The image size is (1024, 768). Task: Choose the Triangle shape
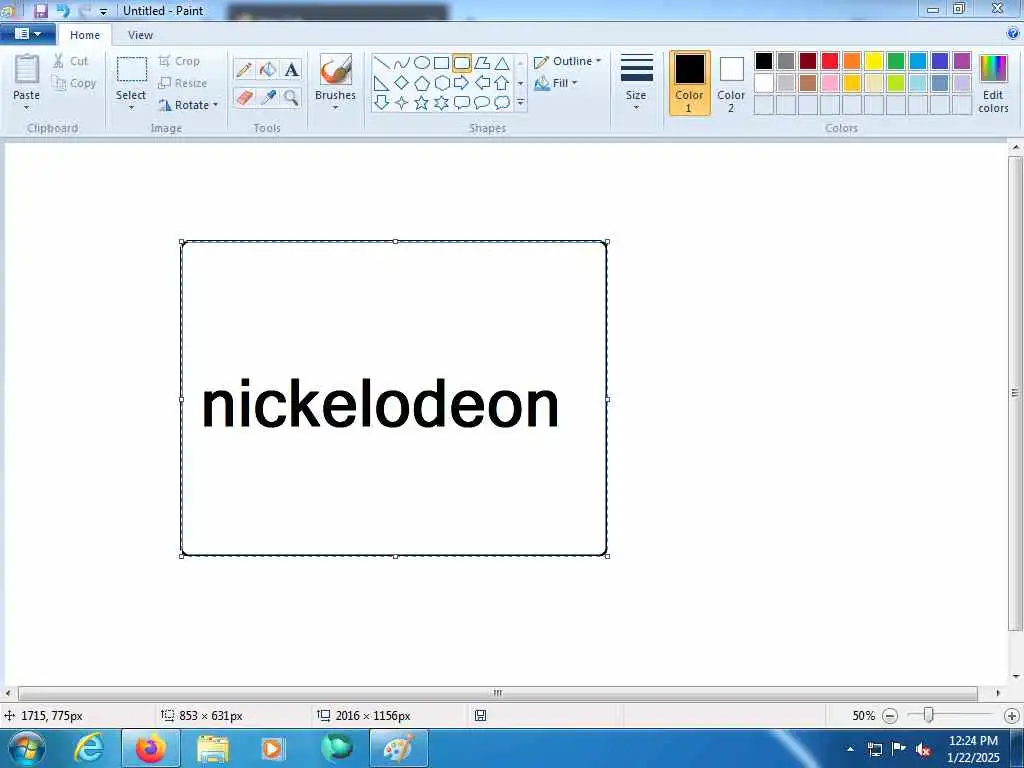502,63
